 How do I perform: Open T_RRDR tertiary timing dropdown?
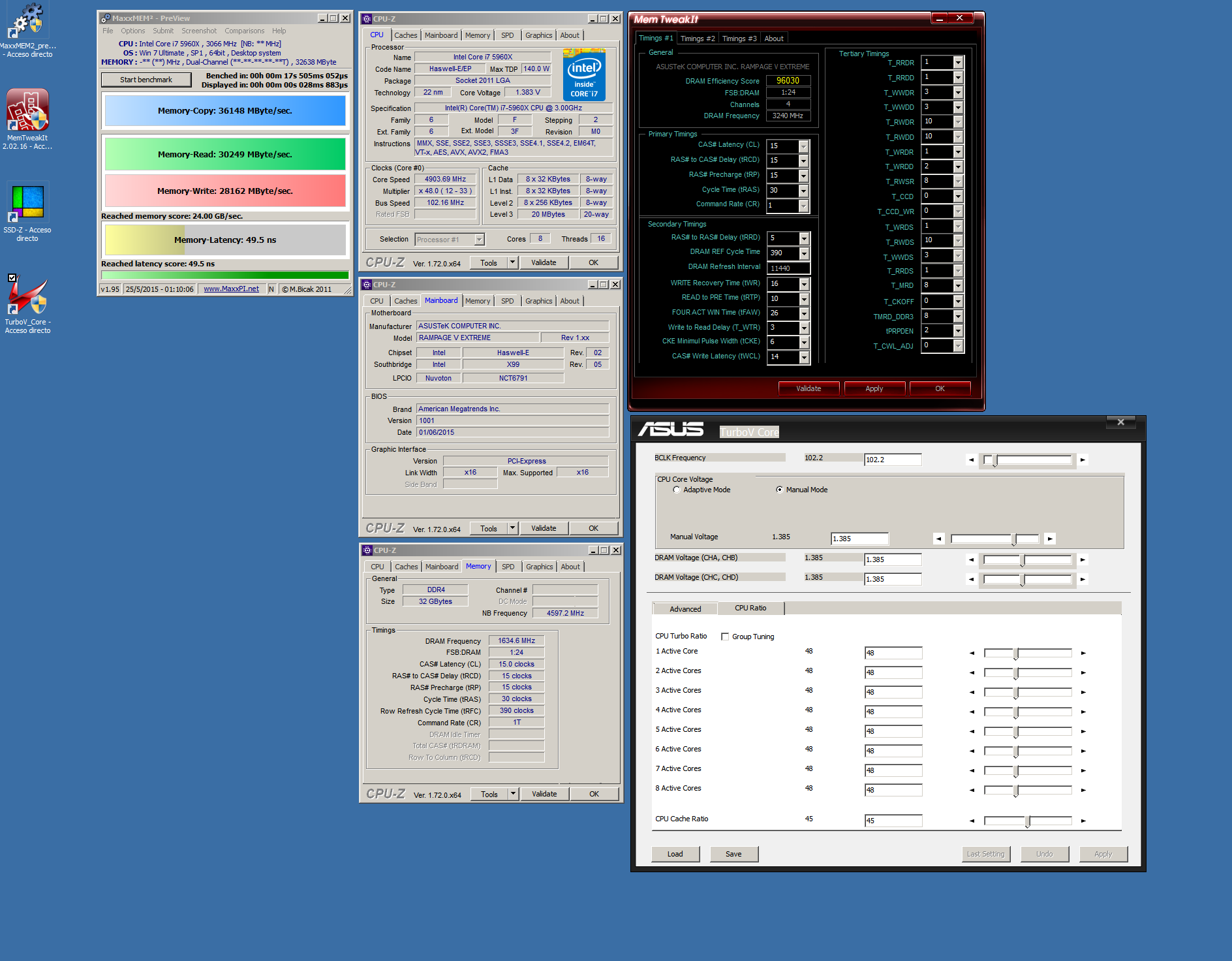958,63
